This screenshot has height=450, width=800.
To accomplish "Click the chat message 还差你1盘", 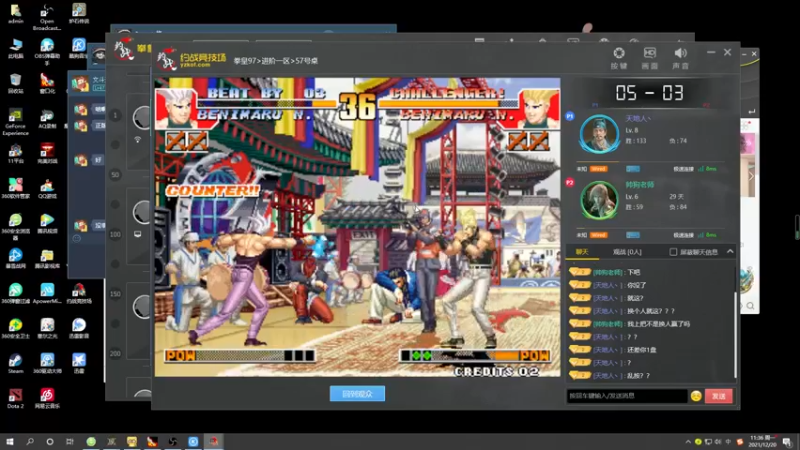I will pos(642,349).
